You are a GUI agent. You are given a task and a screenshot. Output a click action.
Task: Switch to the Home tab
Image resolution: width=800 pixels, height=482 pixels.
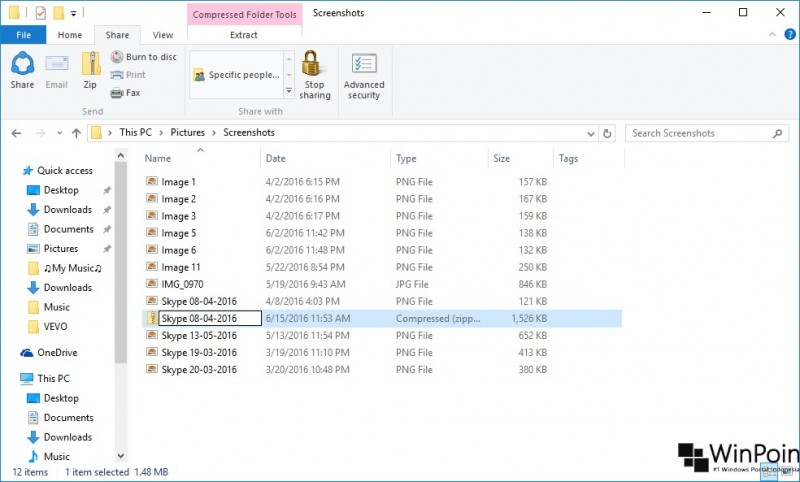click(70, 35)
